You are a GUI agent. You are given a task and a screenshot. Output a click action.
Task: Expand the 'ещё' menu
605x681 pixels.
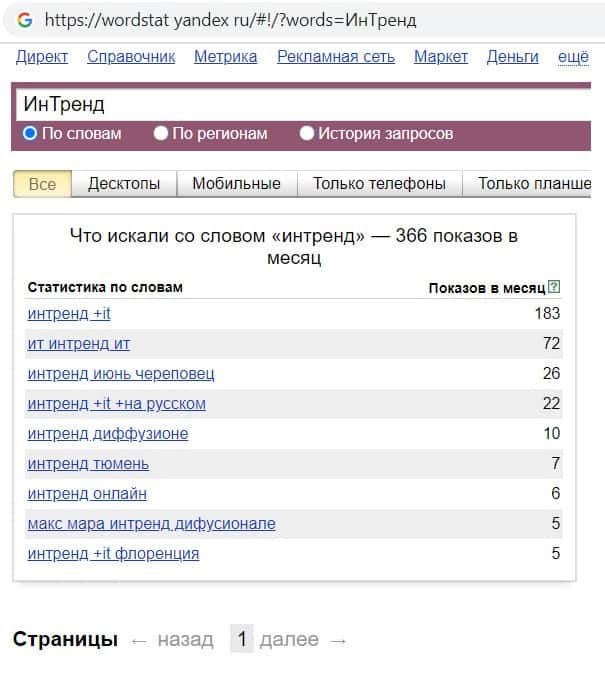[573, 57]
